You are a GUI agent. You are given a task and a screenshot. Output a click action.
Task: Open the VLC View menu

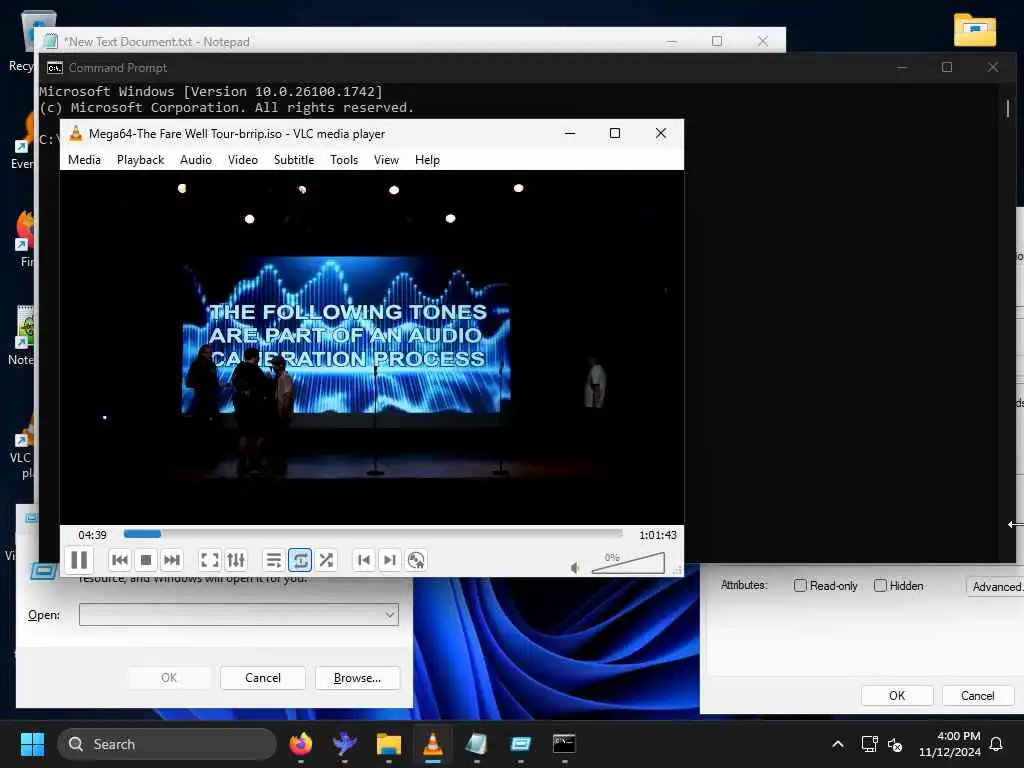point(386,160)
